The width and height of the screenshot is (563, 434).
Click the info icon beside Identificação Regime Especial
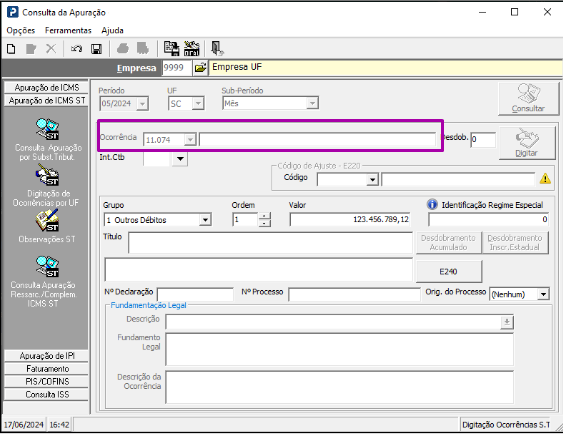coord(432,204)
